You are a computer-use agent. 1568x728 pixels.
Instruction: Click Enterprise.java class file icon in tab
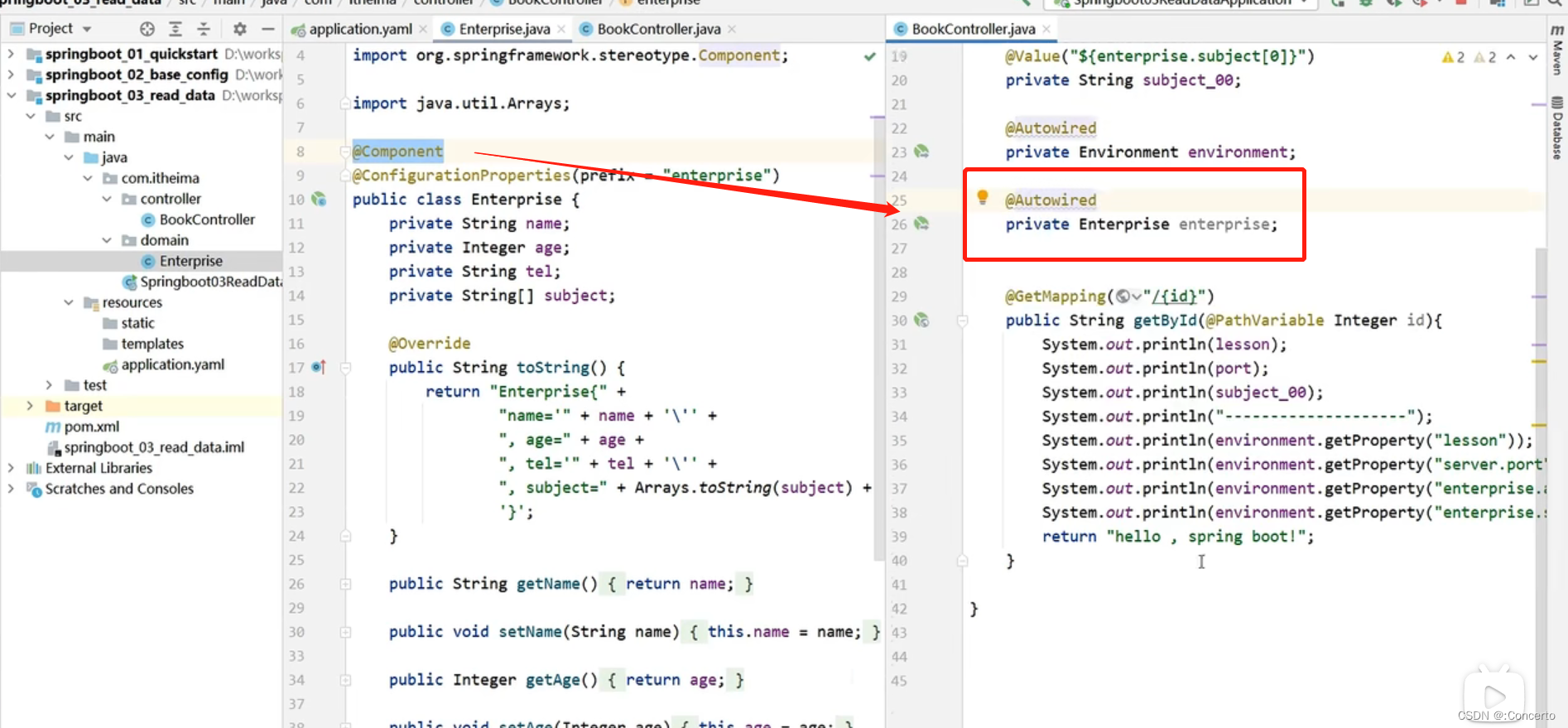(x=448, y=29)
